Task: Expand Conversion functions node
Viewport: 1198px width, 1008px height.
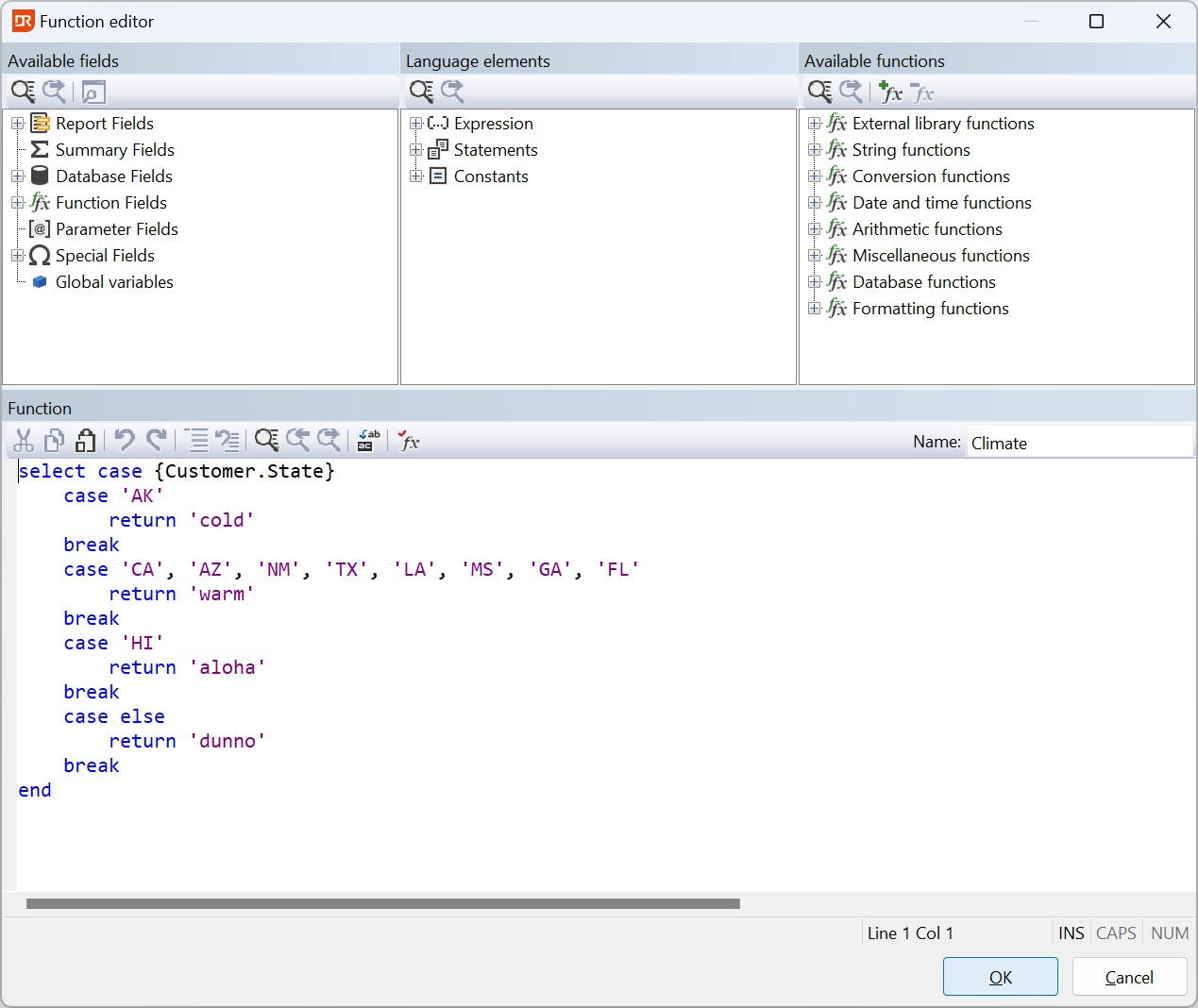Action: pos(814,176)
